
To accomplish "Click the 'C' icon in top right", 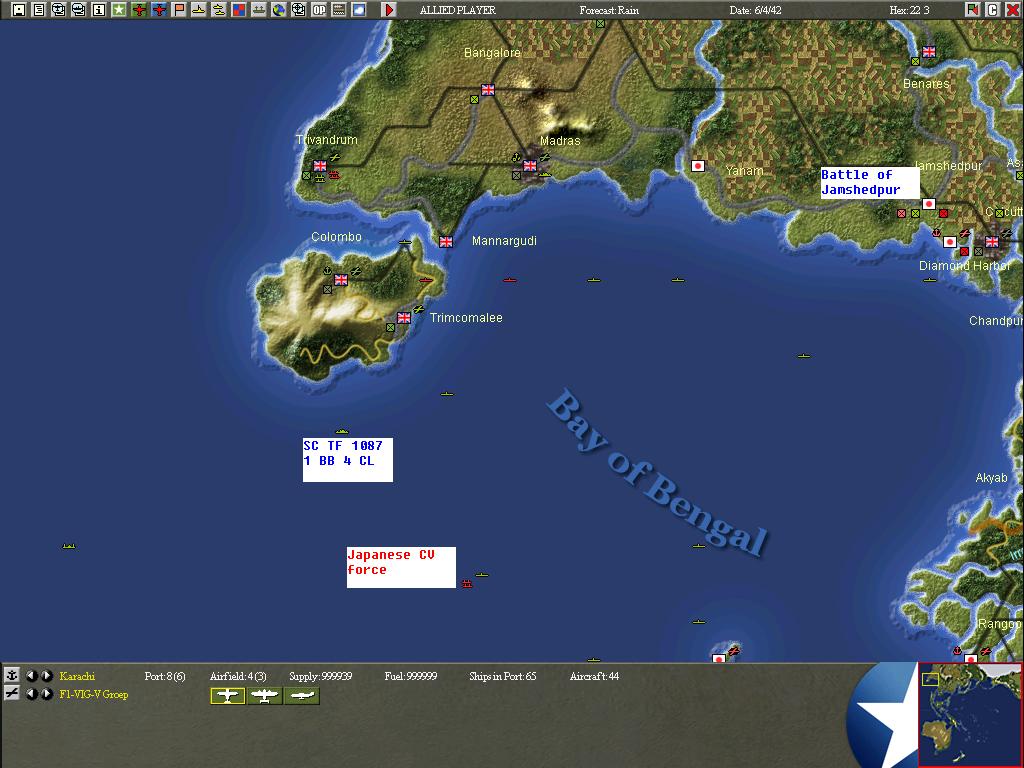I will point(993,10).
